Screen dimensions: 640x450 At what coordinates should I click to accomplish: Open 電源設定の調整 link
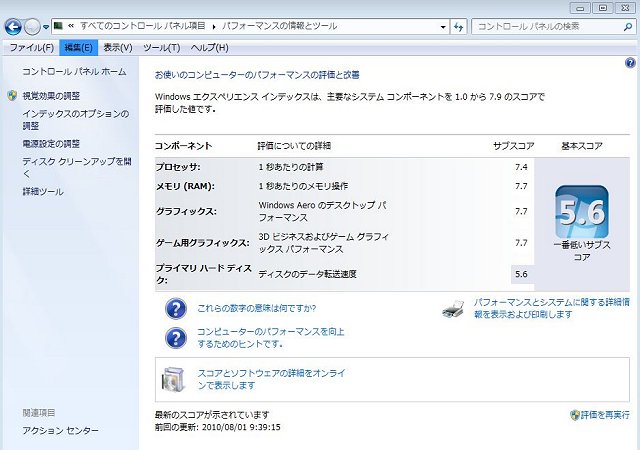coord(51,144)
